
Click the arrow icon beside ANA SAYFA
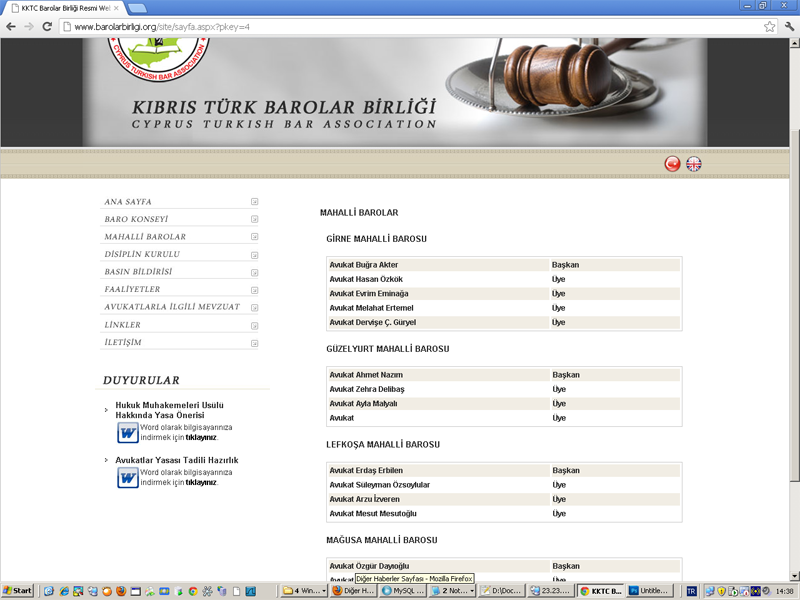[254, 202]
